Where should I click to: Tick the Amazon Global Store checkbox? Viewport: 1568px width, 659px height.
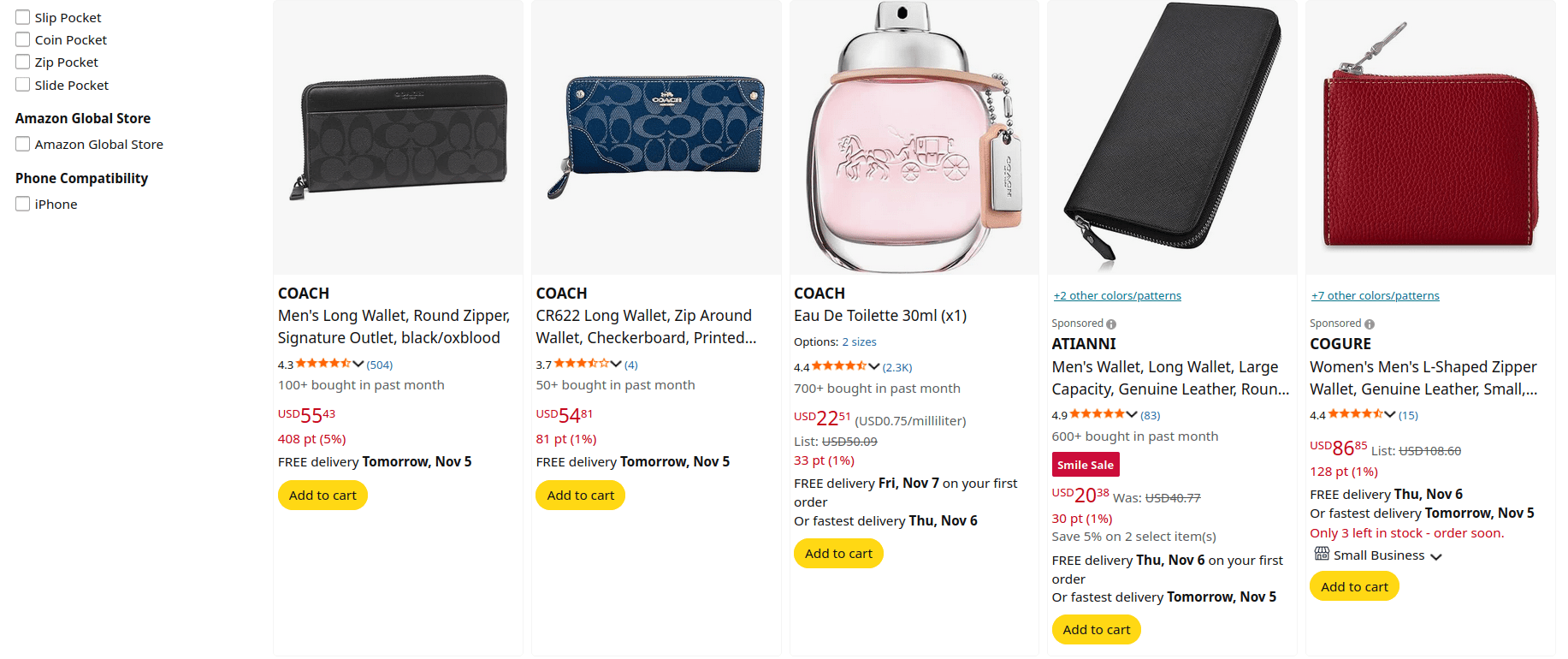(23, 144)
